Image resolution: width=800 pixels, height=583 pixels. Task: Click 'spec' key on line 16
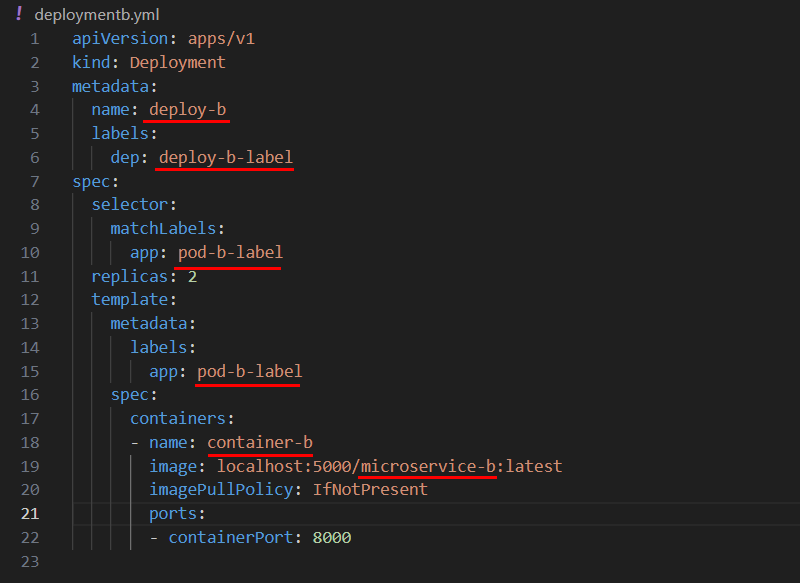(x=130, y=395)
